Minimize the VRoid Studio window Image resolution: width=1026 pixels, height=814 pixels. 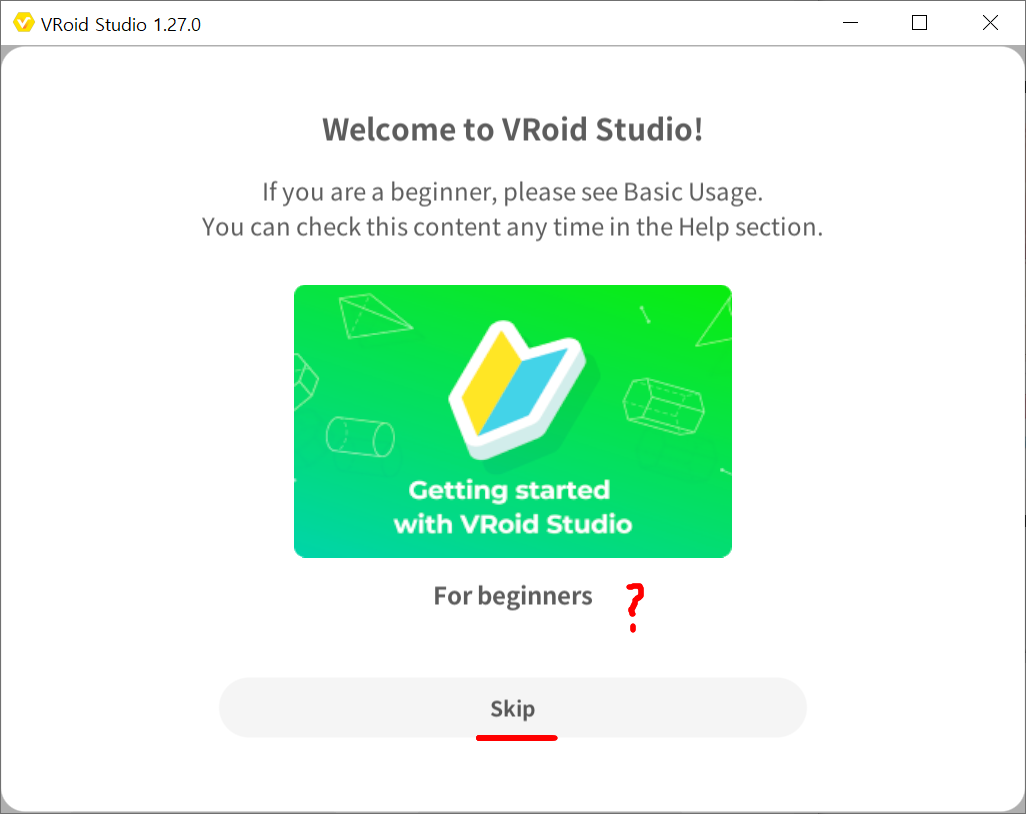850,23
